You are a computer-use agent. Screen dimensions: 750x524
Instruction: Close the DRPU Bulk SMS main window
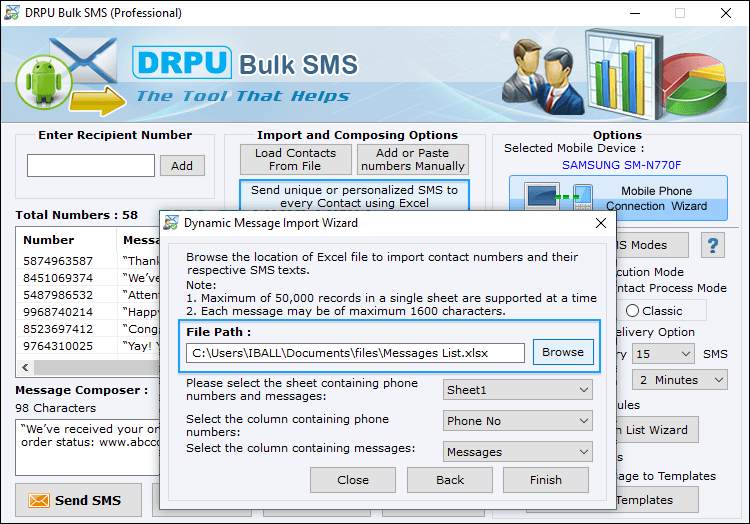[x=726, y=13]
